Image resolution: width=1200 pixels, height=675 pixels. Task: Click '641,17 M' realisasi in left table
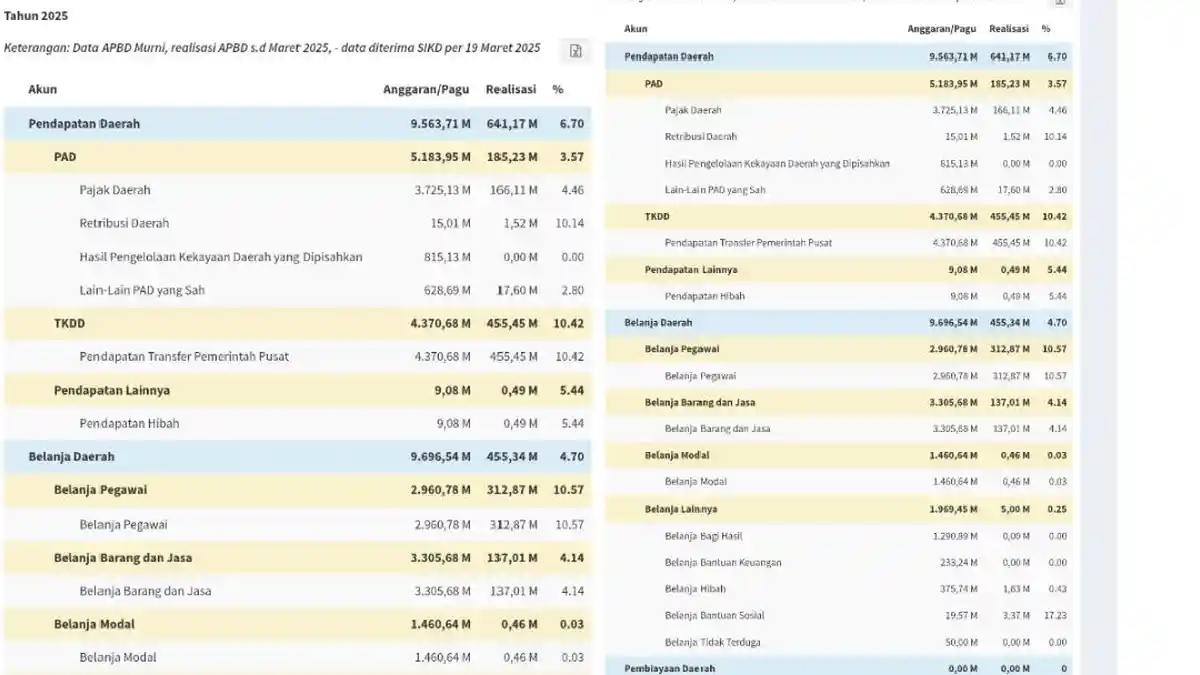pyautogui.click(x=512, y=124)
